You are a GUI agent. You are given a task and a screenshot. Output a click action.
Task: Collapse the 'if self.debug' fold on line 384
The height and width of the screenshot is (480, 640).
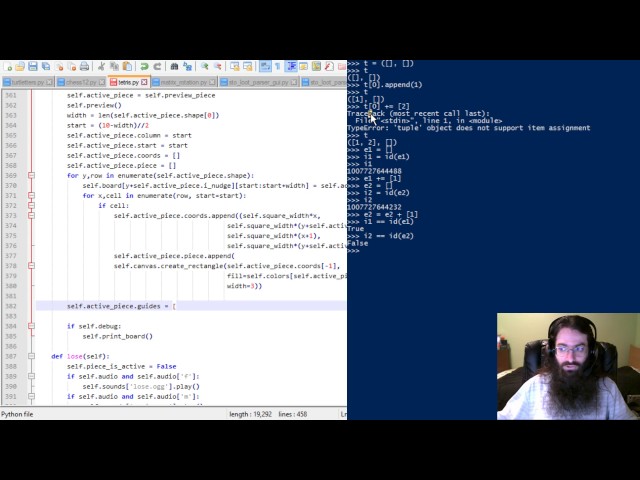[31, 326]
